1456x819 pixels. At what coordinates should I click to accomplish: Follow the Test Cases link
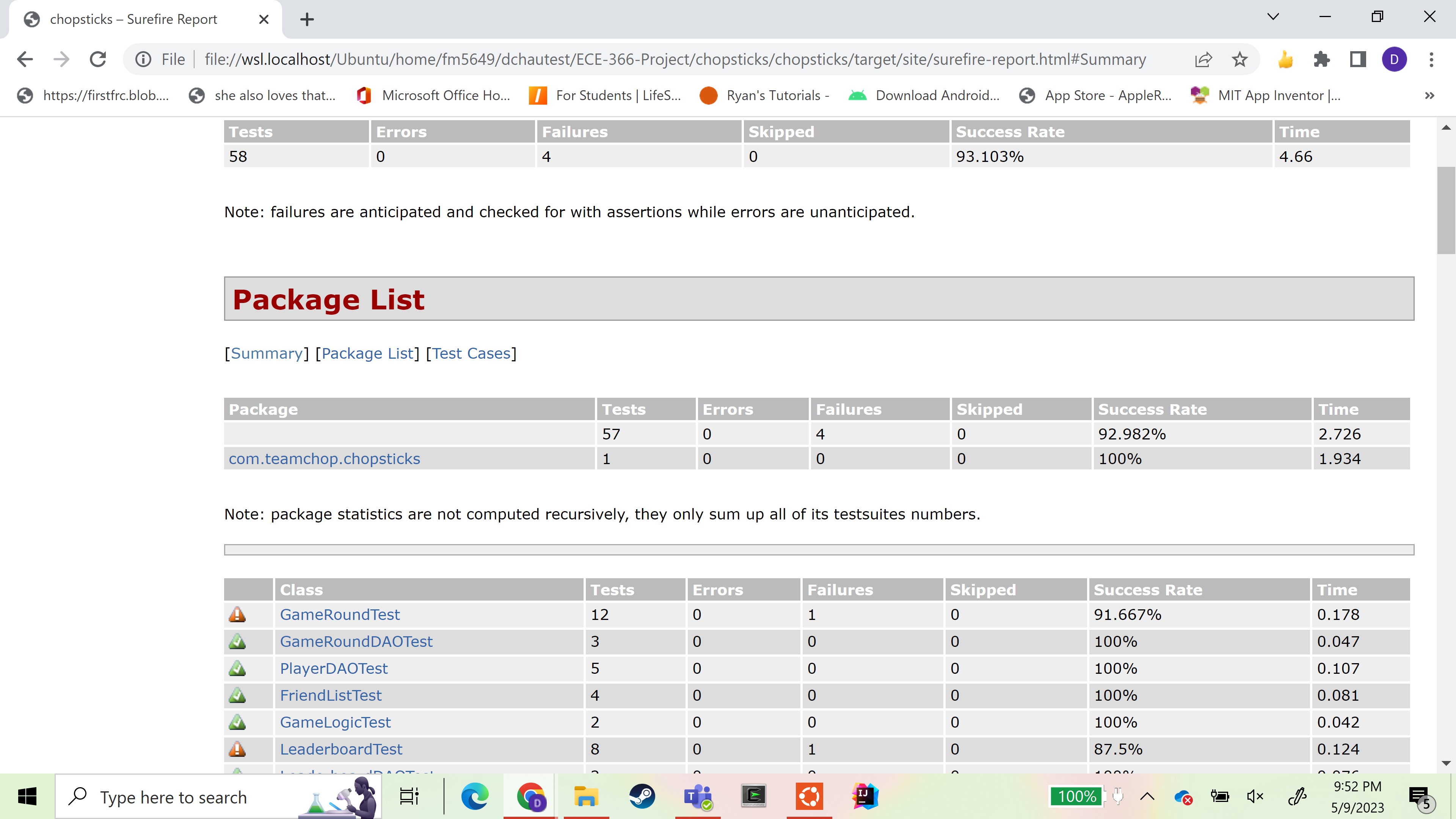pos(471,353)
